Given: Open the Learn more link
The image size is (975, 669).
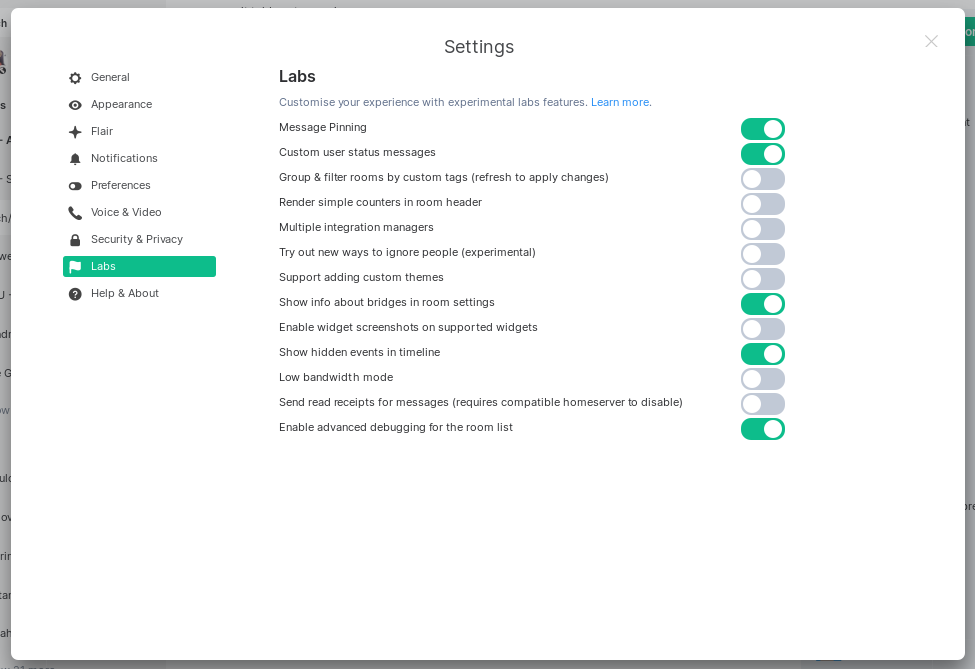Looking at the screenshot, I should [621, 102].
